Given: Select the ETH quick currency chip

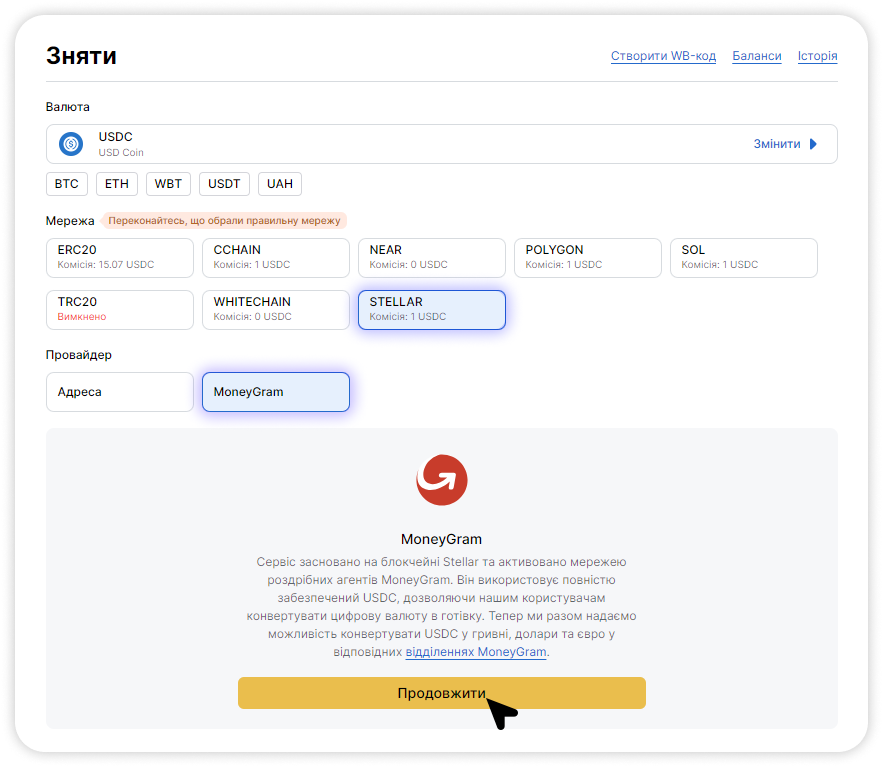Looking at the screenshot, I should [x=117, y=184].
